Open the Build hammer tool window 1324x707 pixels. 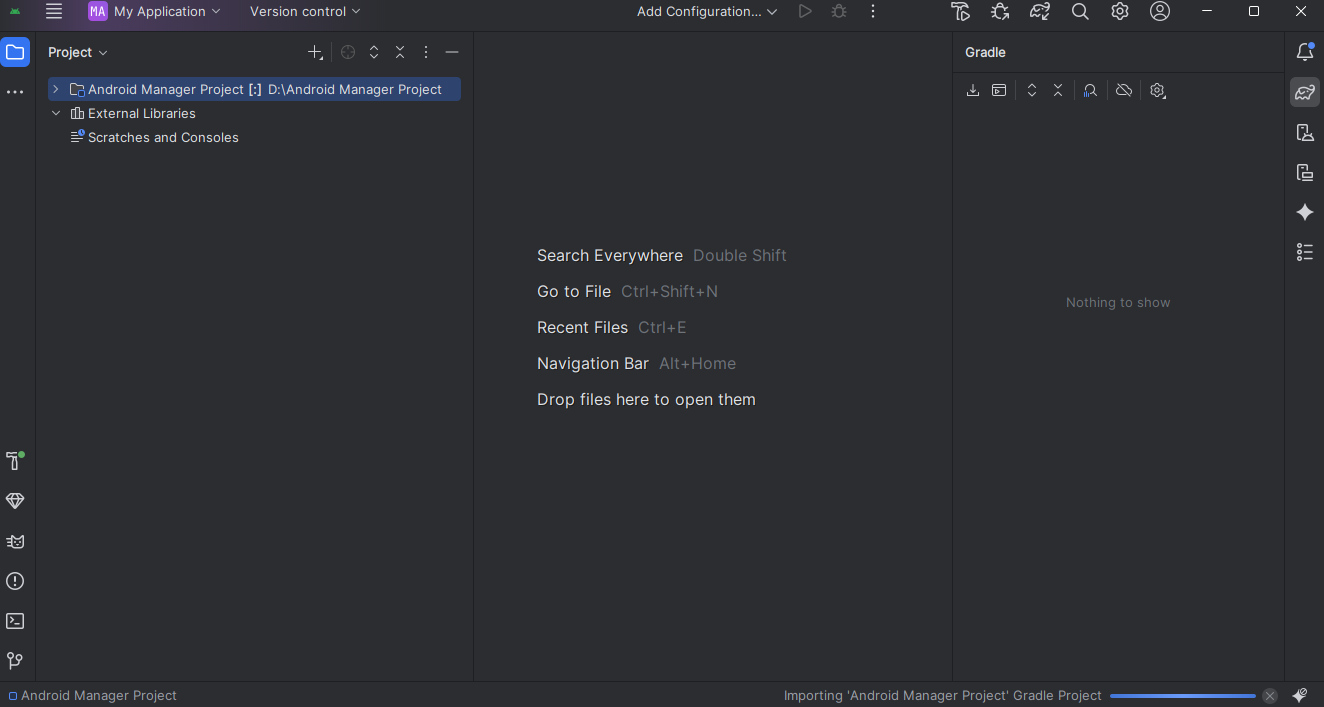(x=15, y=461)
